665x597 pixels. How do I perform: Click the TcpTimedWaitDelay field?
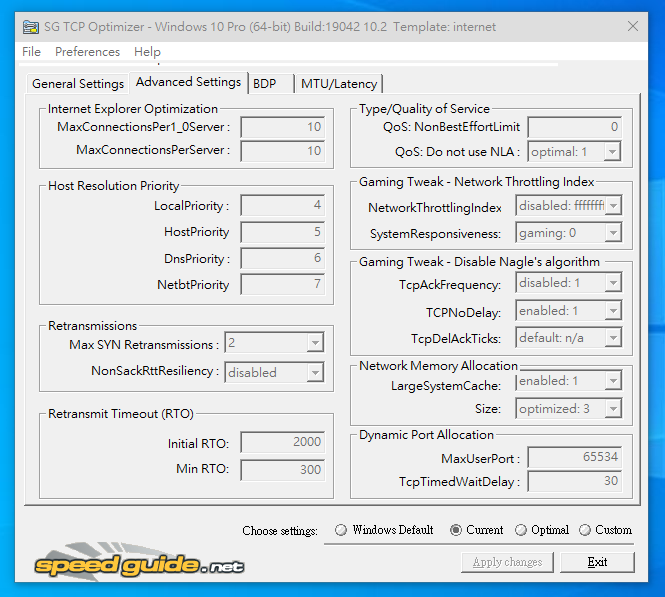pyautogui.click(x=575, y=481)
